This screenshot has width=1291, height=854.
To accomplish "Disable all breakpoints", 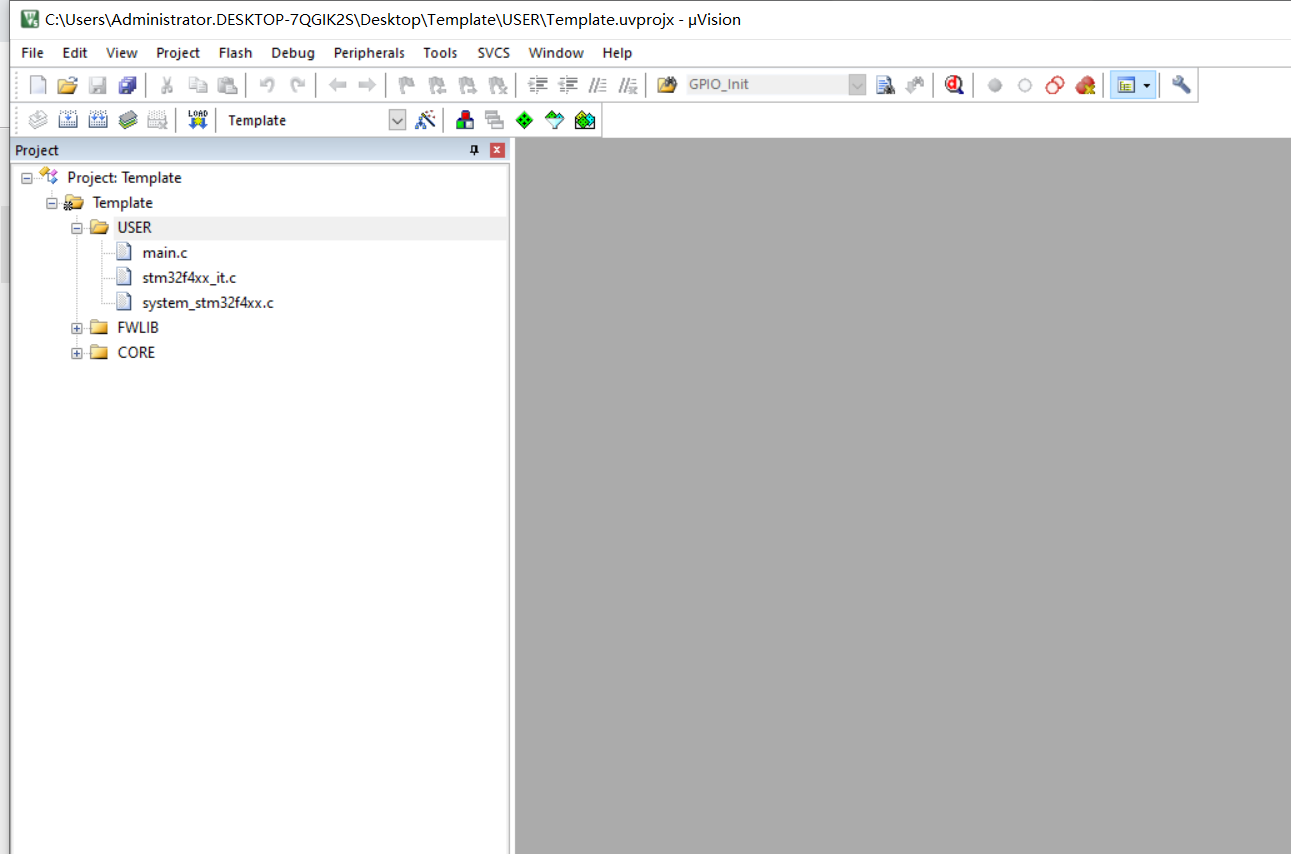I will tap(1055, 85).
